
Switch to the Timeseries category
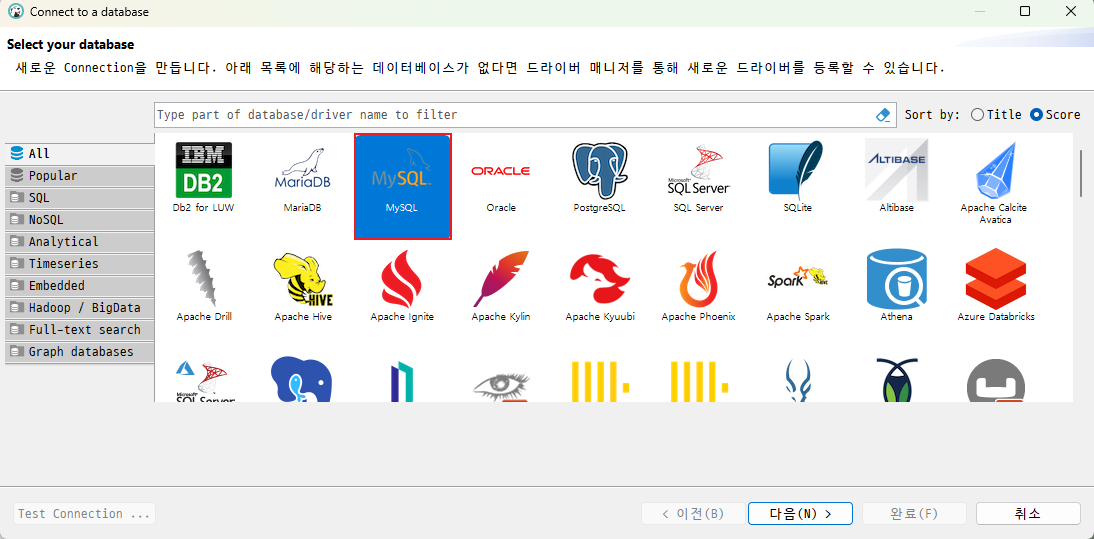point(80,264)
